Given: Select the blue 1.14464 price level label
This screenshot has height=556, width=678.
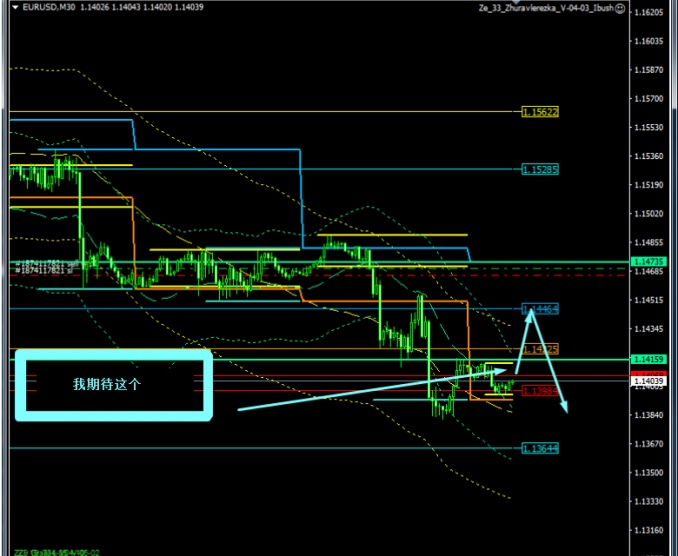Looking at the screenshot, I should click(542, 310).
